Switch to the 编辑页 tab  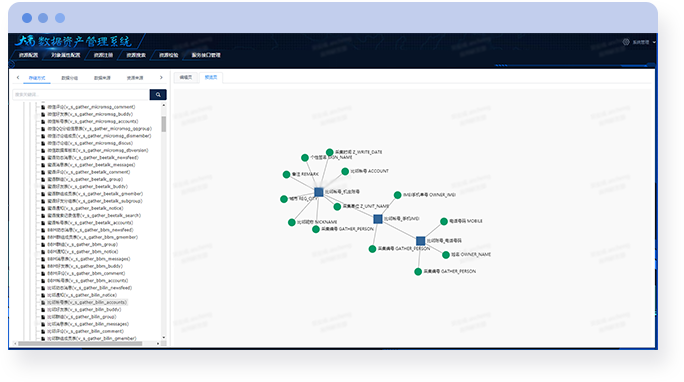coord(186,77)
